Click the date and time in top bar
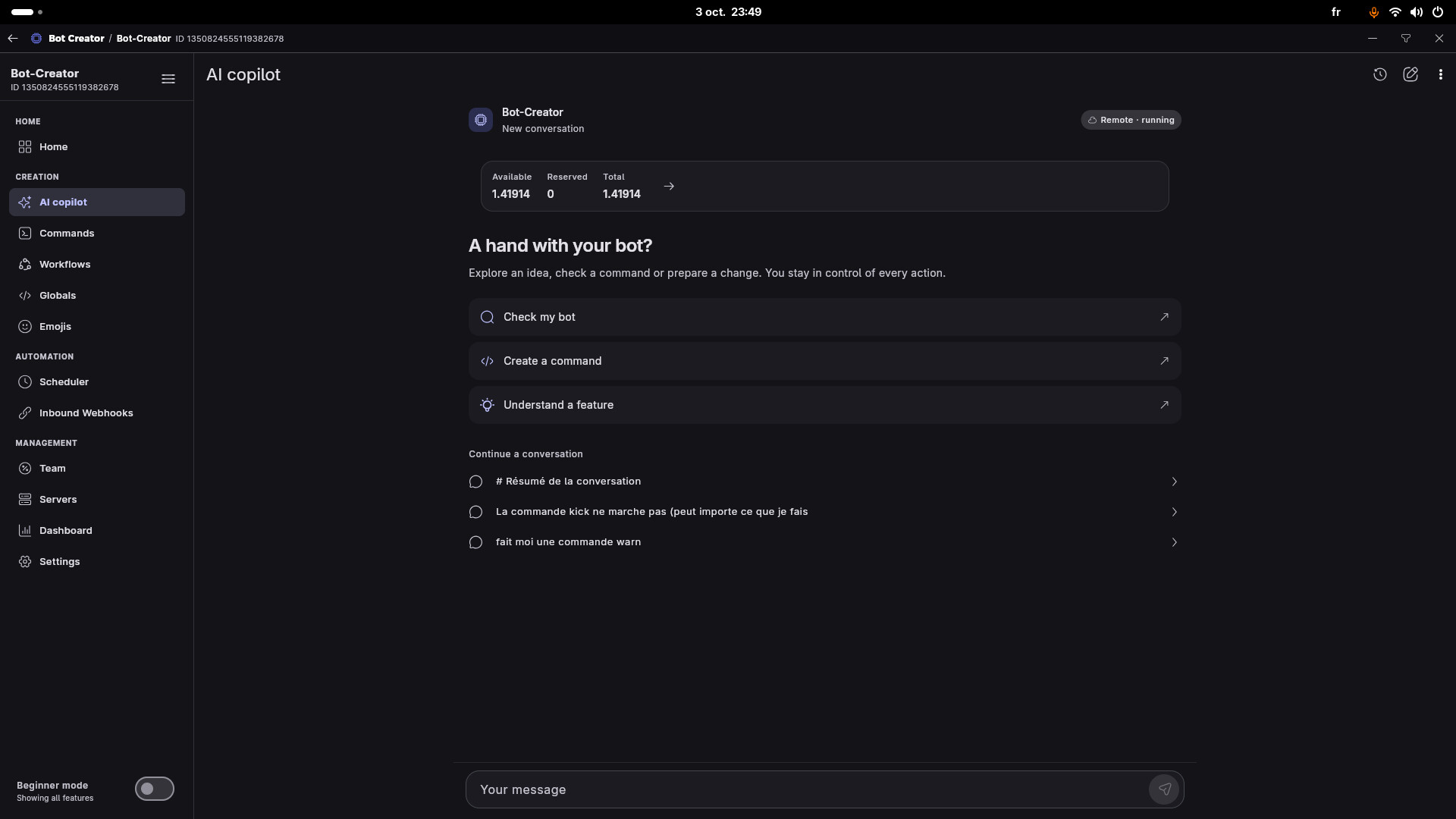 [x=728, y=12]
